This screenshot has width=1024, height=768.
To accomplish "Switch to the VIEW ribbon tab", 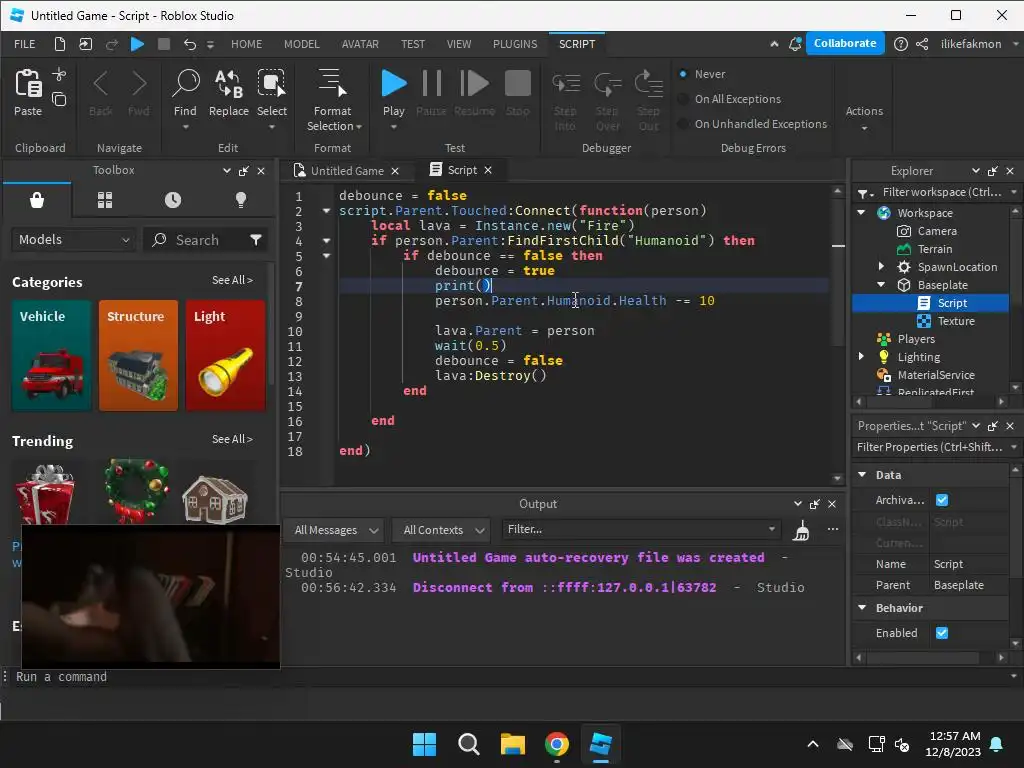I will [x=458, y=44].
